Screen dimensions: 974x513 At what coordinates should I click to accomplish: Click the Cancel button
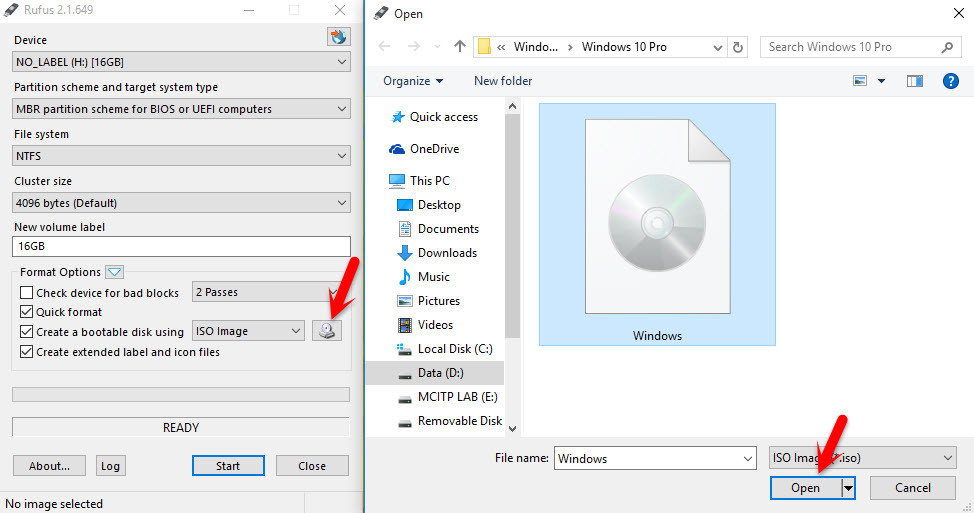pyautogui.click(x=913, y=488)
